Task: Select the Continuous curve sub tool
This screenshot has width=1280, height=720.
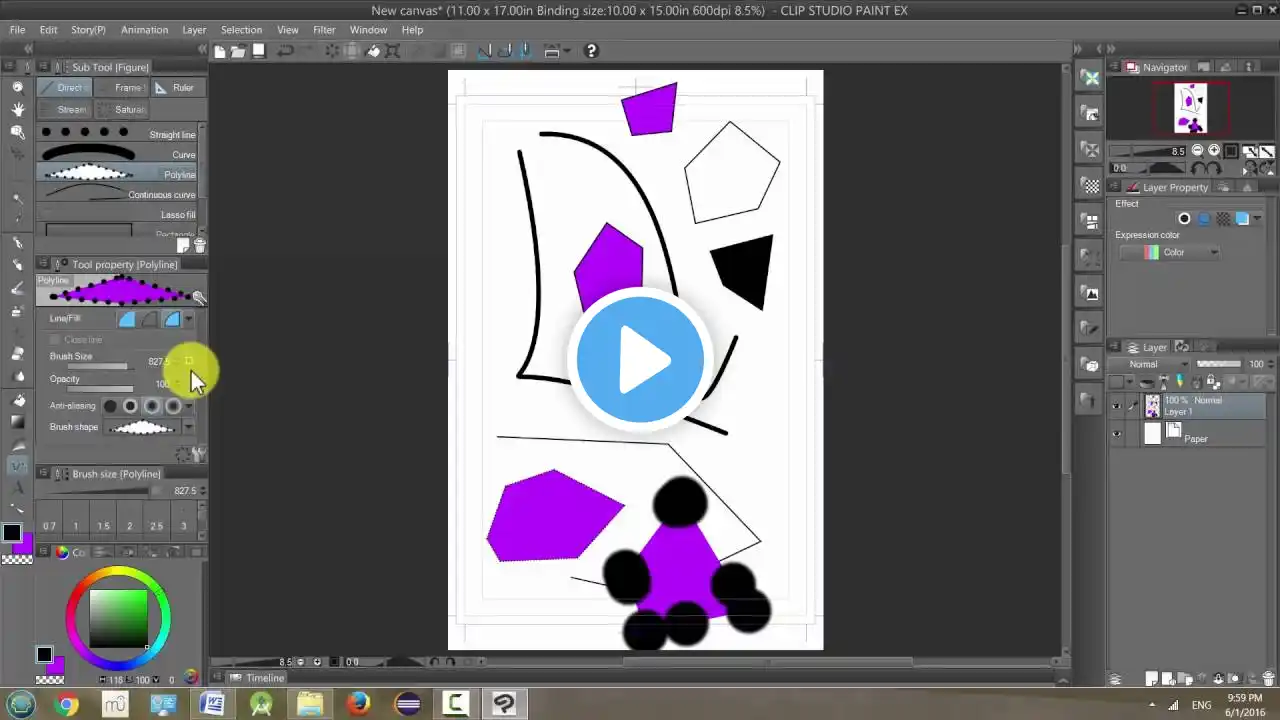Action: tap(117, 194)
